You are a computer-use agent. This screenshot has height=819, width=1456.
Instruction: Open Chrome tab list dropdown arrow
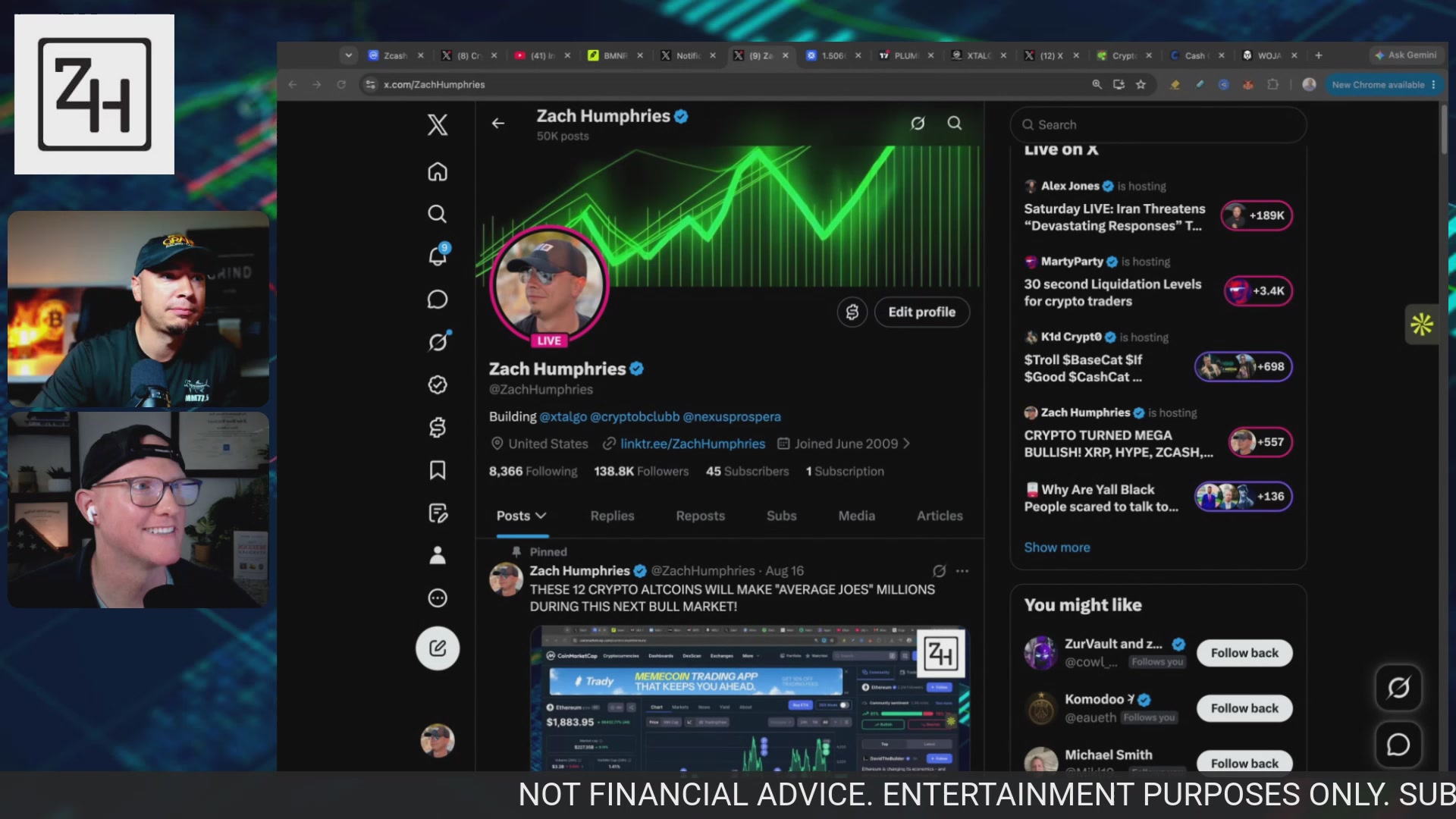click(x=348, y=55)
